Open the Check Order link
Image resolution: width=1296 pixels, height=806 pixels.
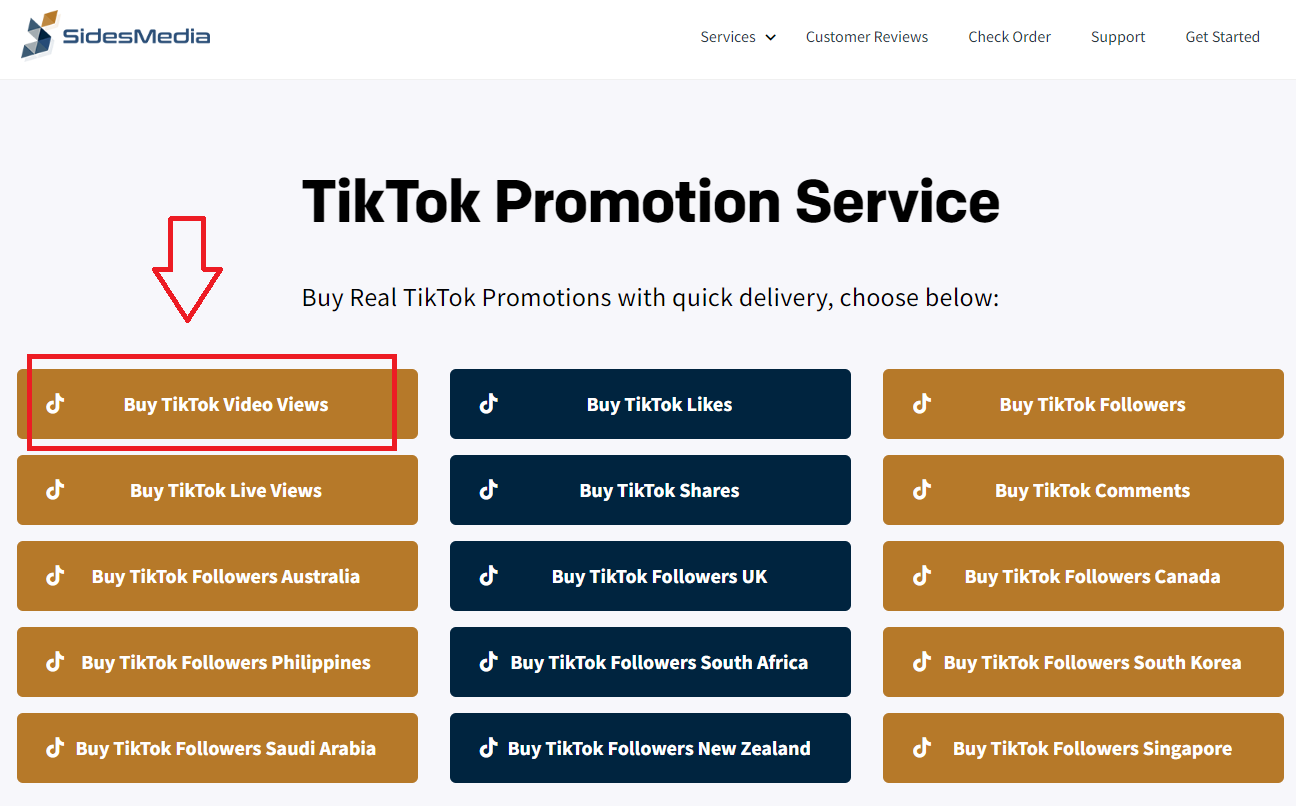coord(1009,37)
